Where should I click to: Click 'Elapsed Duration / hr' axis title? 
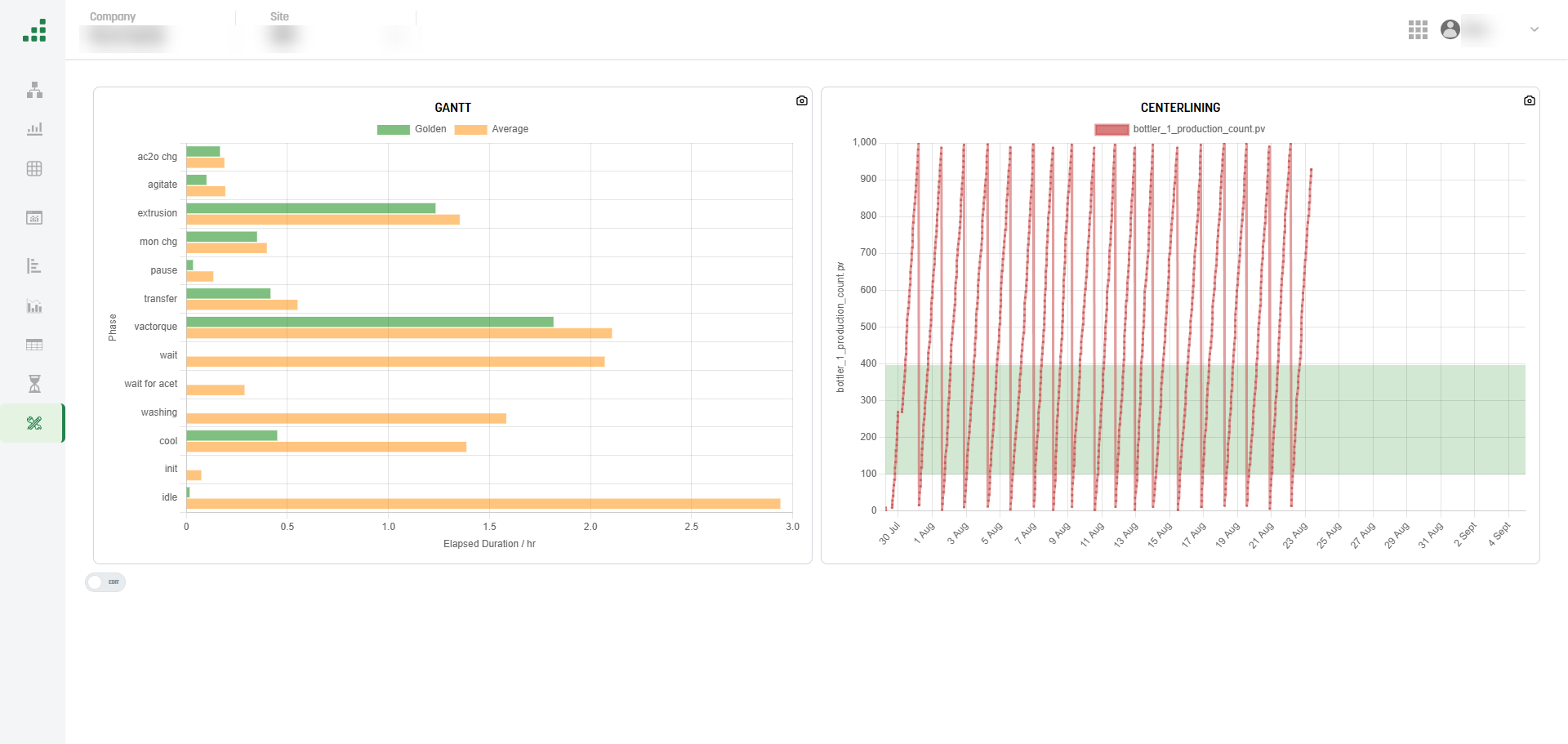click(x=489, y=544)
